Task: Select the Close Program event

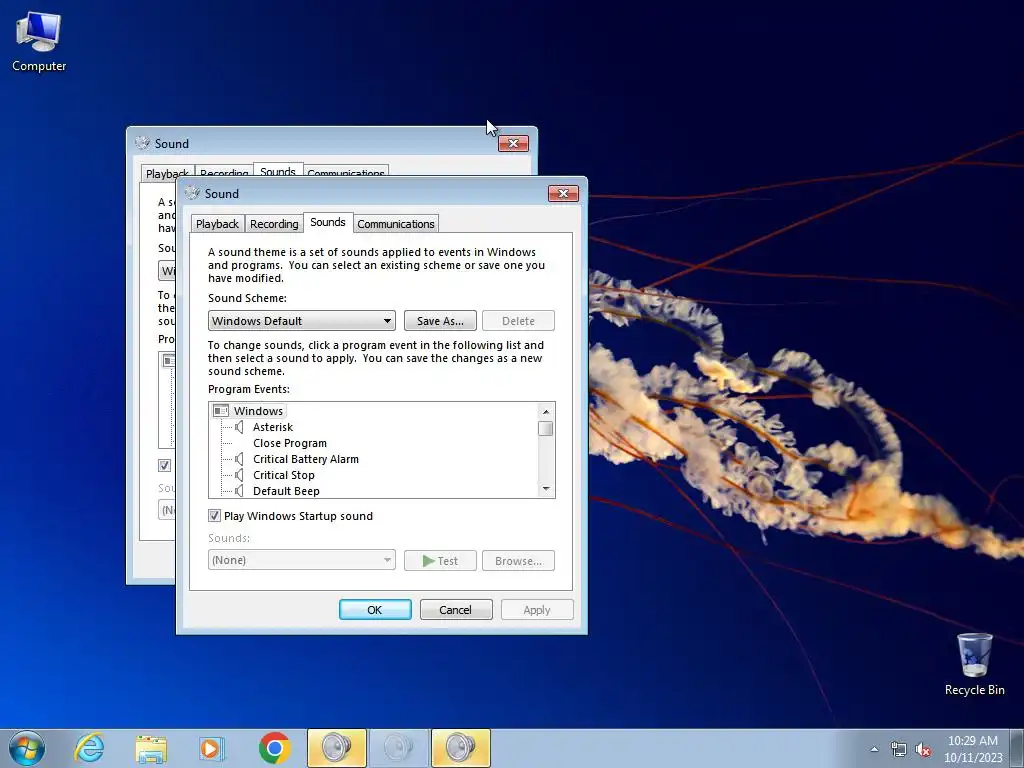Action: (x=290, y=443)
